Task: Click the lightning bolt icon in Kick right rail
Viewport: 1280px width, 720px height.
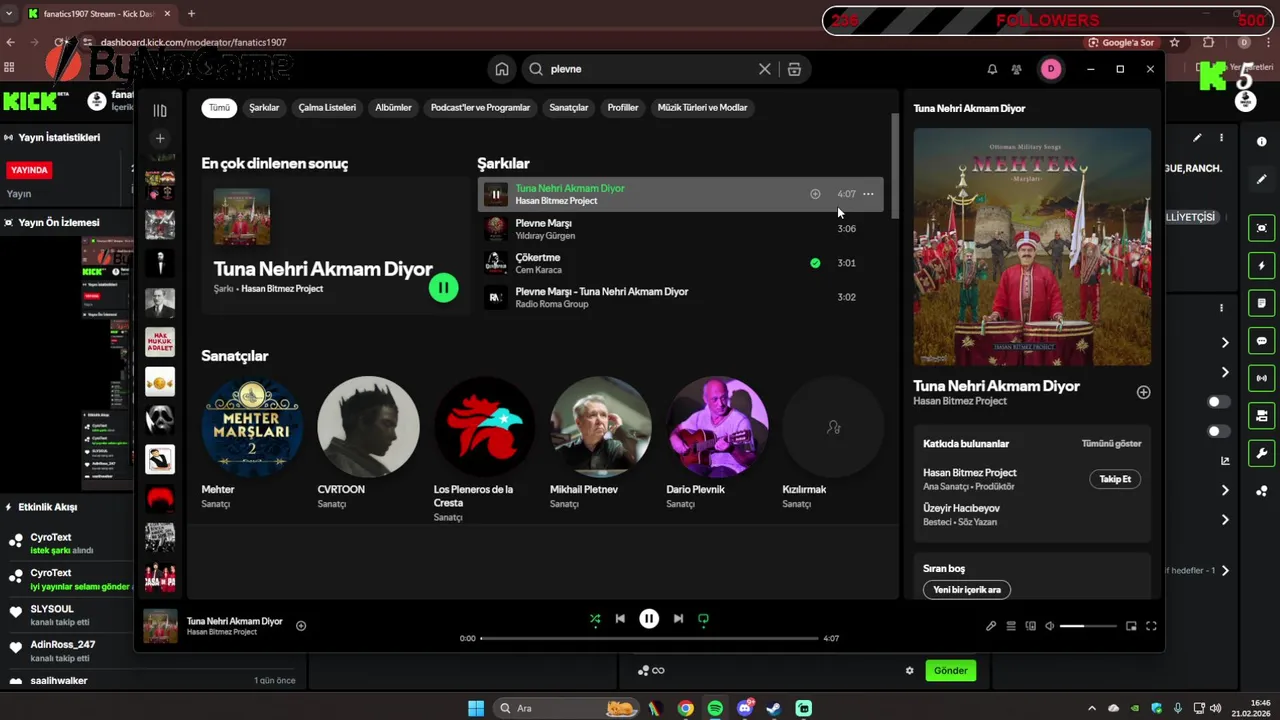Action: pos(1261,266)
